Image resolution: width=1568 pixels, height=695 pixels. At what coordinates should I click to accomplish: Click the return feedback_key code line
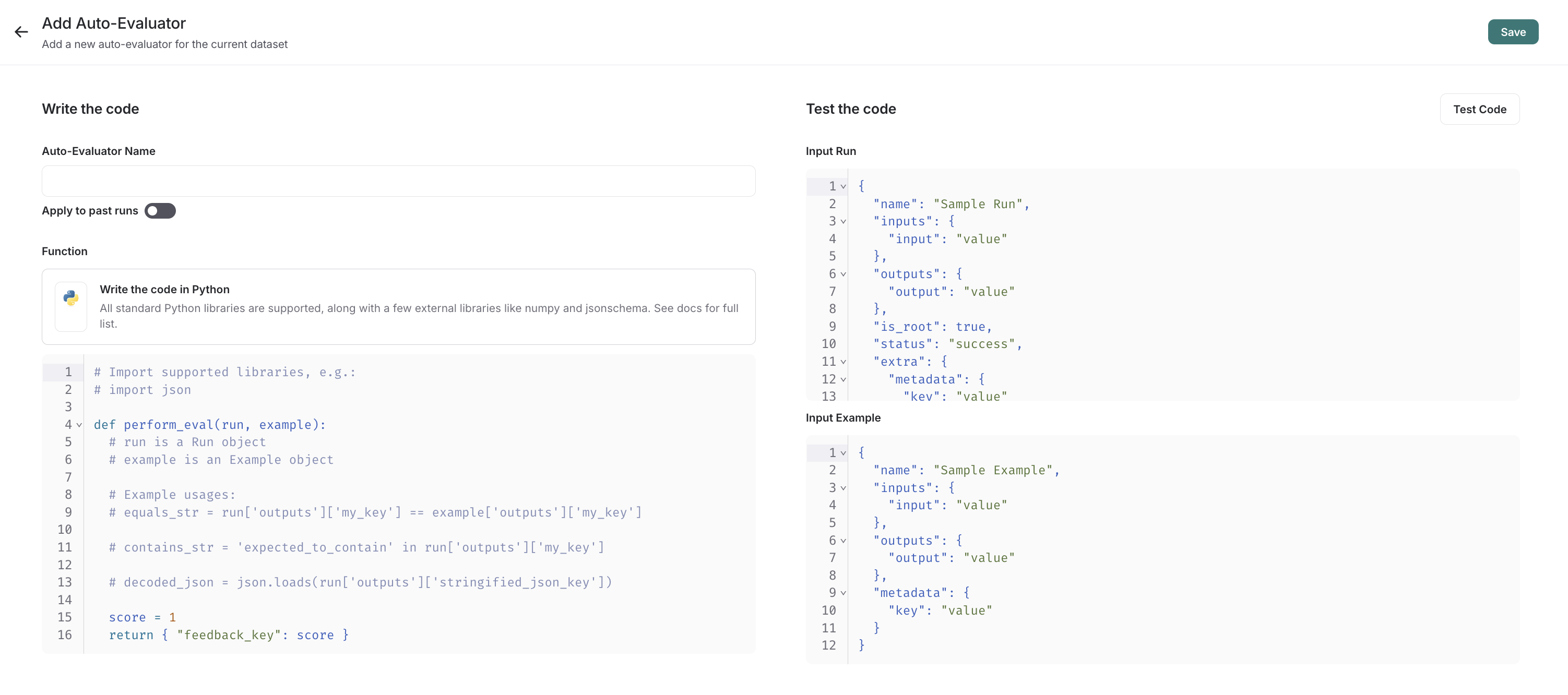pyautogui.click(x=228, y=635)
